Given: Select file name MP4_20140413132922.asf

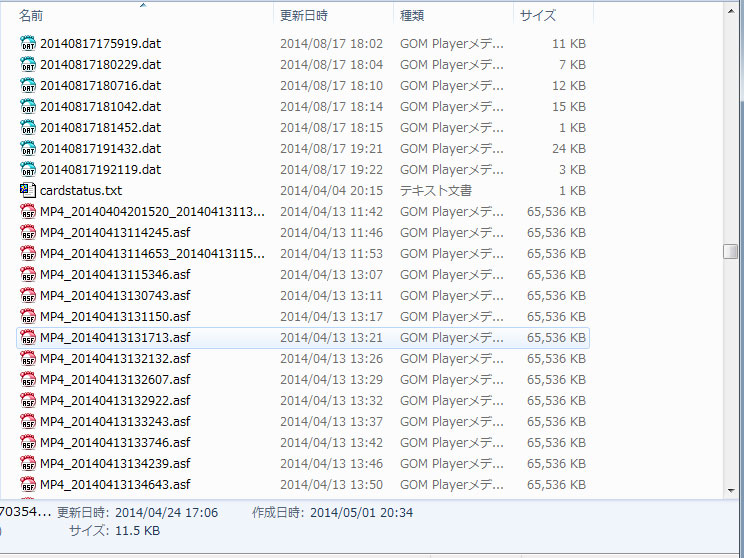Looking at the screenshot, I should click(115, 400).
